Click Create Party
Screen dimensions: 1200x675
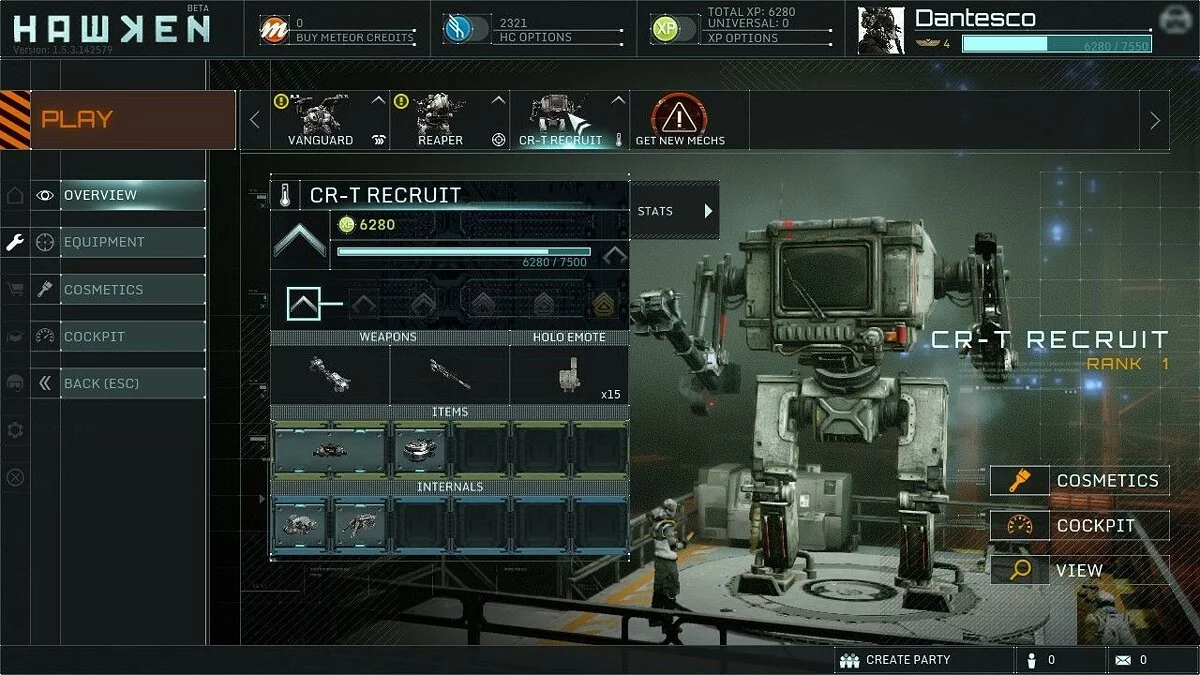coord(896,660)
